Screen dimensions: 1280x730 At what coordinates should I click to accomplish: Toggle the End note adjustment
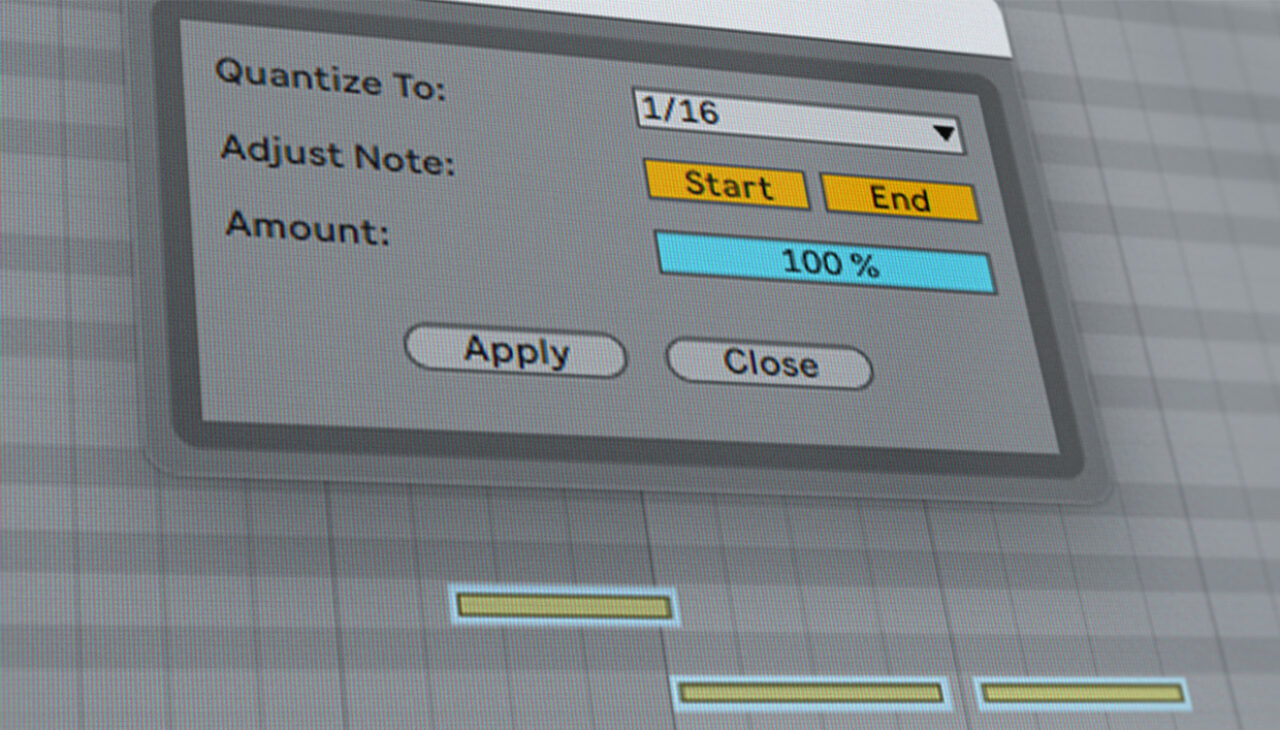click(x=898, y=199)
